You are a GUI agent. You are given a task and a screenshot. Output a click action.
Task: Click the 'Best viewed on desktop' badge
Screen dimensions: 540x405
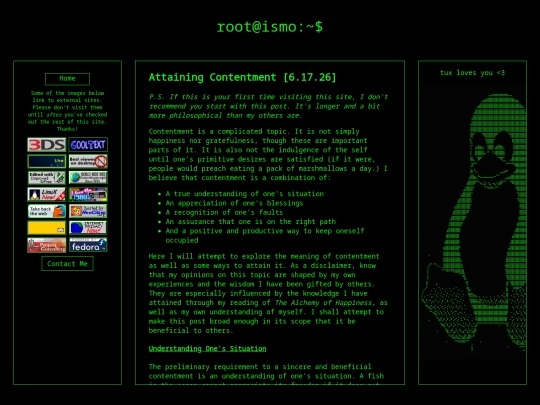point(88,161)
